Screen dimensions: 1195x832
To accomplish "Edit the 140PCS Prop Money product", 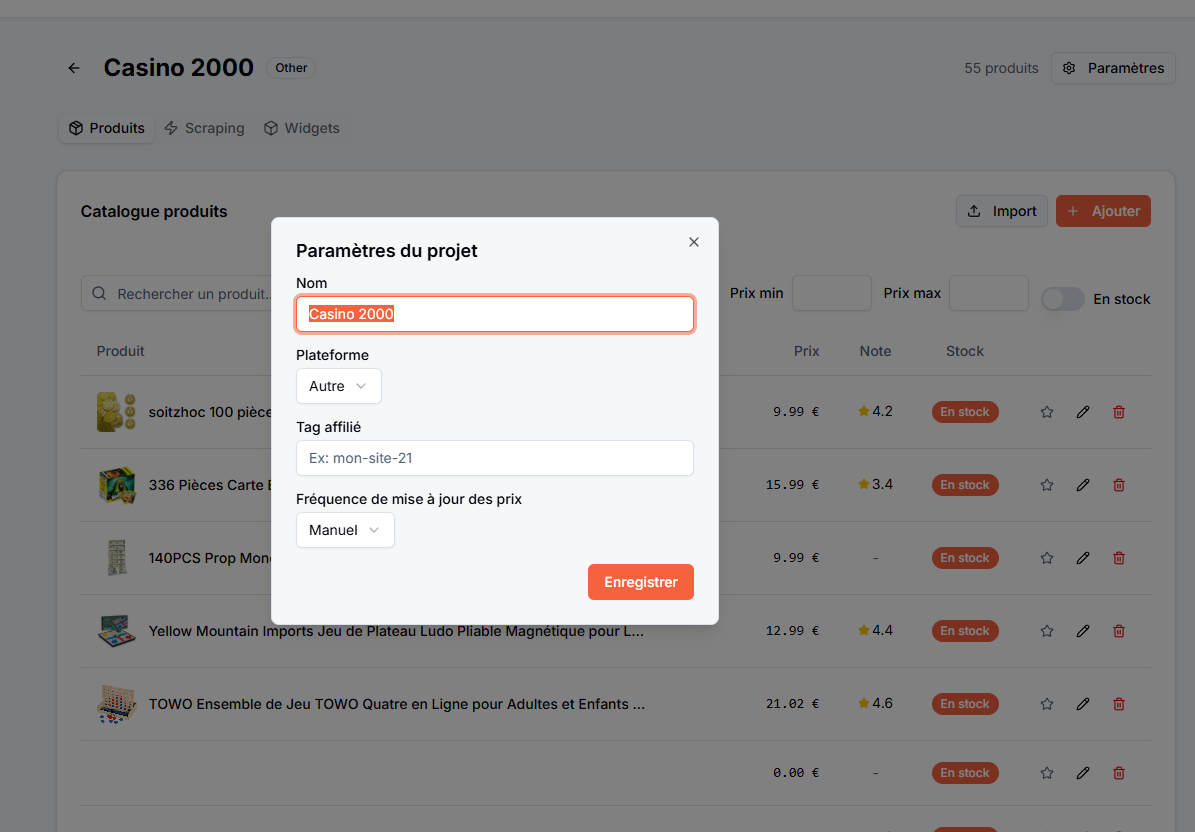I will click(x=1083, y=558).
